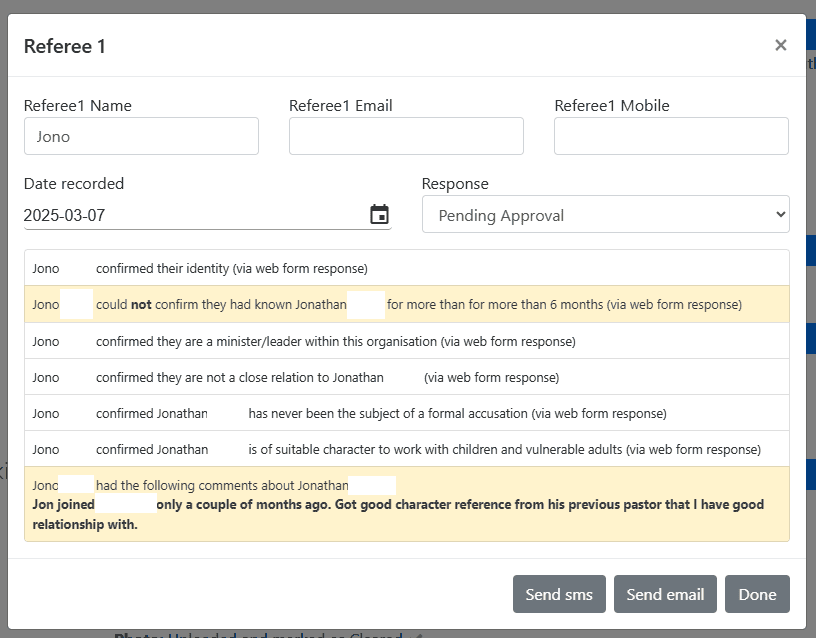Select the Referee1 Mobile input field
The image size is (816, 638).
(671, 136)
